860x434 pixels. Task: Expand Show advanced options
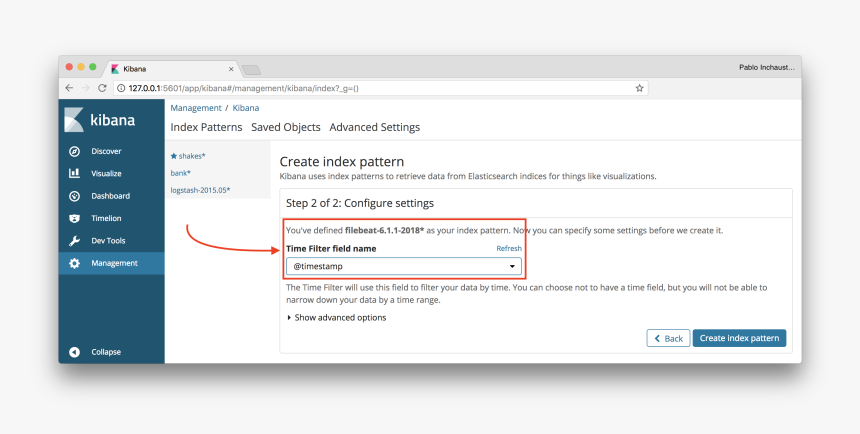pyautogui.click(x=337, y=318)
